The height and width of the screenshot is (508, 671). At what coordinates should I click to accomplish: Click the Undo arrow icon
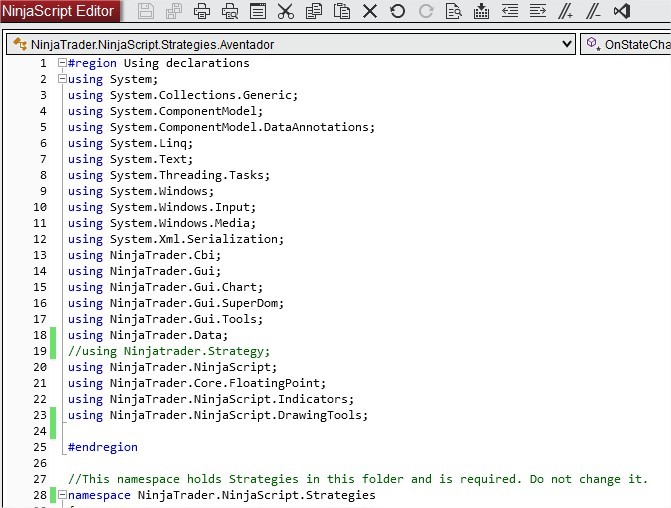398,11
